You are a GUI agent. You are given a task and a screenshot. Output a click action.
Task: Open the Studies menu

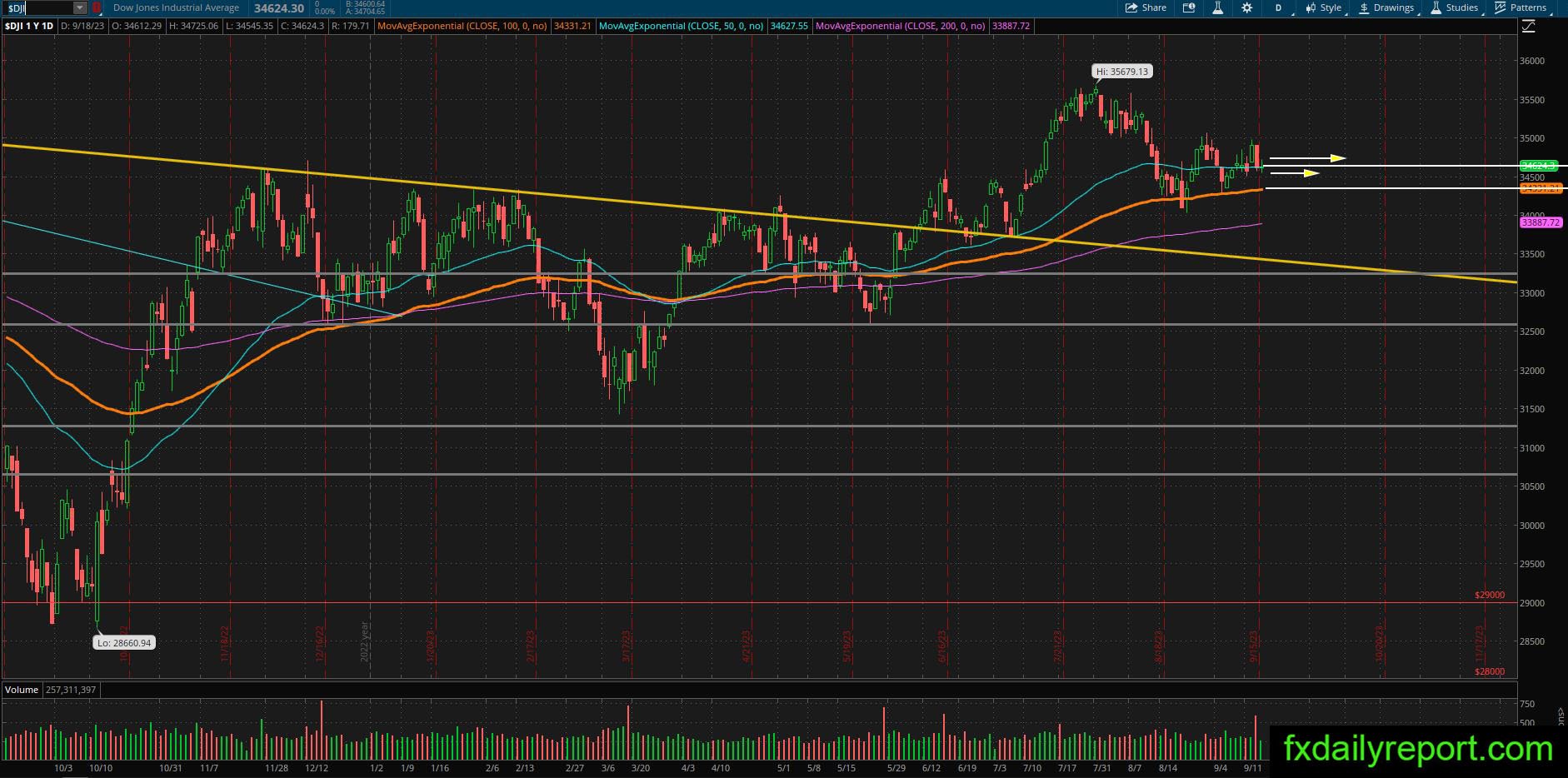[x=1455, y=7]
